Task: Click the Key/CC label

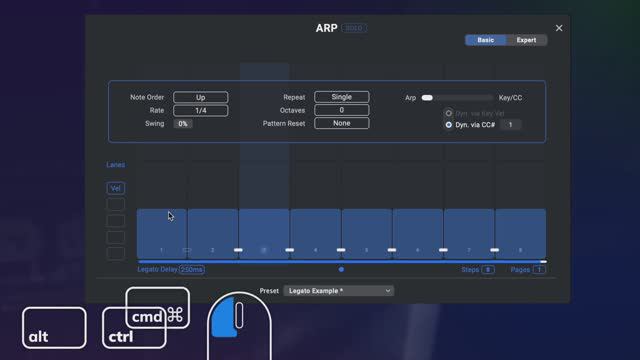Action: coord(510,98)
